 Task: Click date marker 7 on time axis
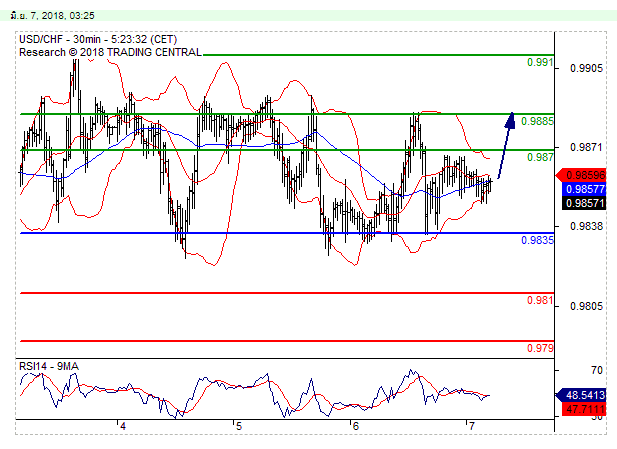pyautogui.click(x=471, y=426)
